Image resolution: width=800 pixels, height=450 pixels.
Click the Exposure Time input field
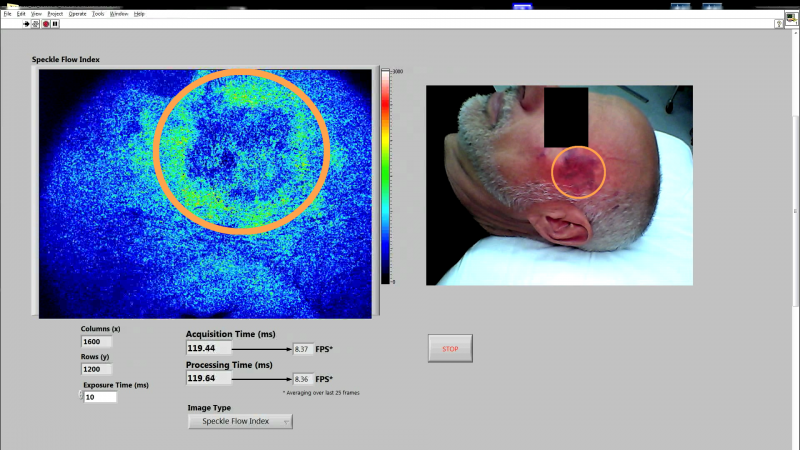click(x=103, y=397)
